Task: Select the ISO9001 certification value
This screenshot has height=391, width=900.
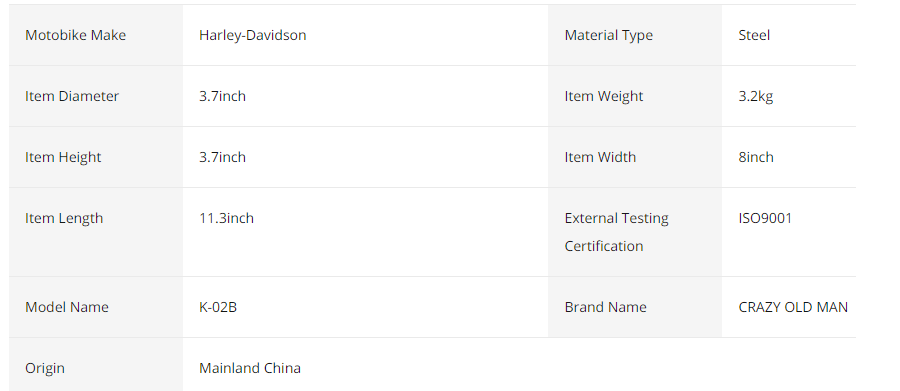Action: pos(765,218)
